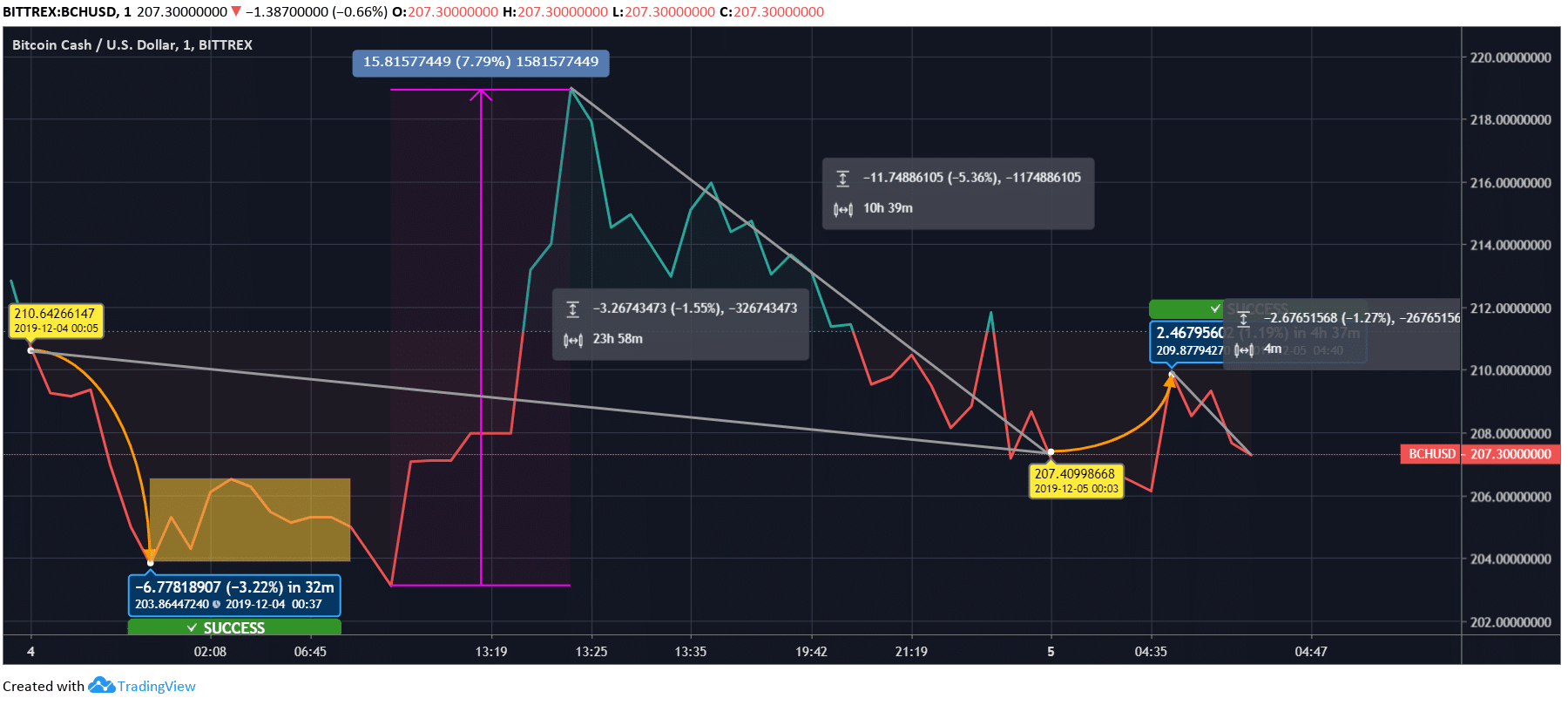The image size is (1568, 705).
Task: Click the checkmark on upper right green label
Action: click(1215, 308)
